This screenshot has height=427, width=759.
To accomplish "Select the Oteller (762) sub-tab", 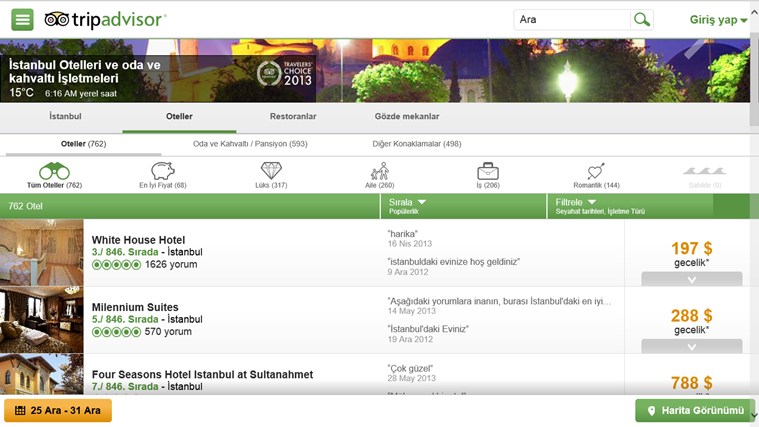I will tap(83, 144).
